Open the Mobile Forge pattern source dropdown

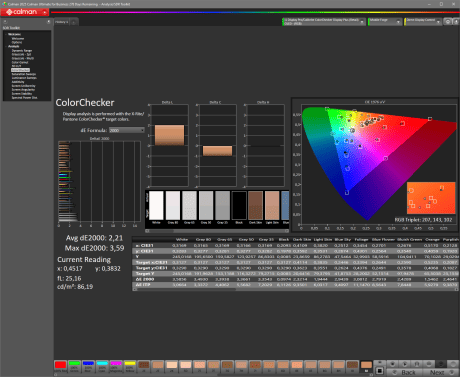coord(384,22)
